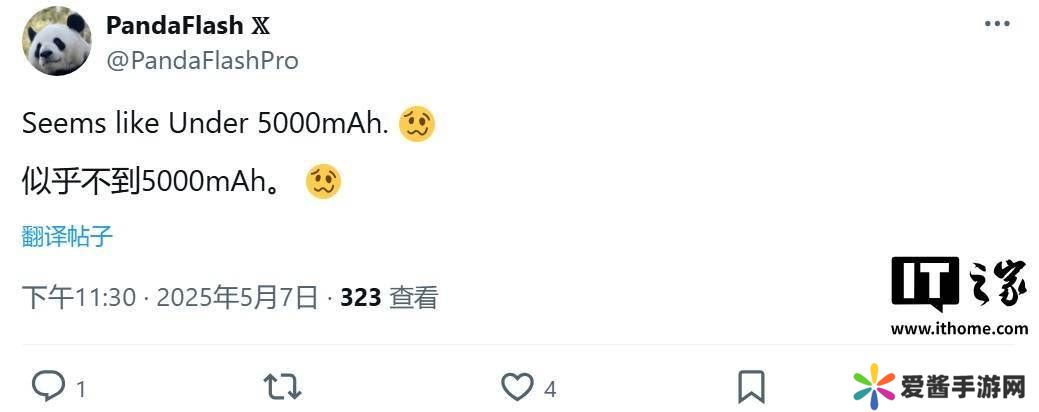This screenshot has width=1039, height=412.
Task: Click the woozy emoji after the Chinese text
Action: coord(324,181)
